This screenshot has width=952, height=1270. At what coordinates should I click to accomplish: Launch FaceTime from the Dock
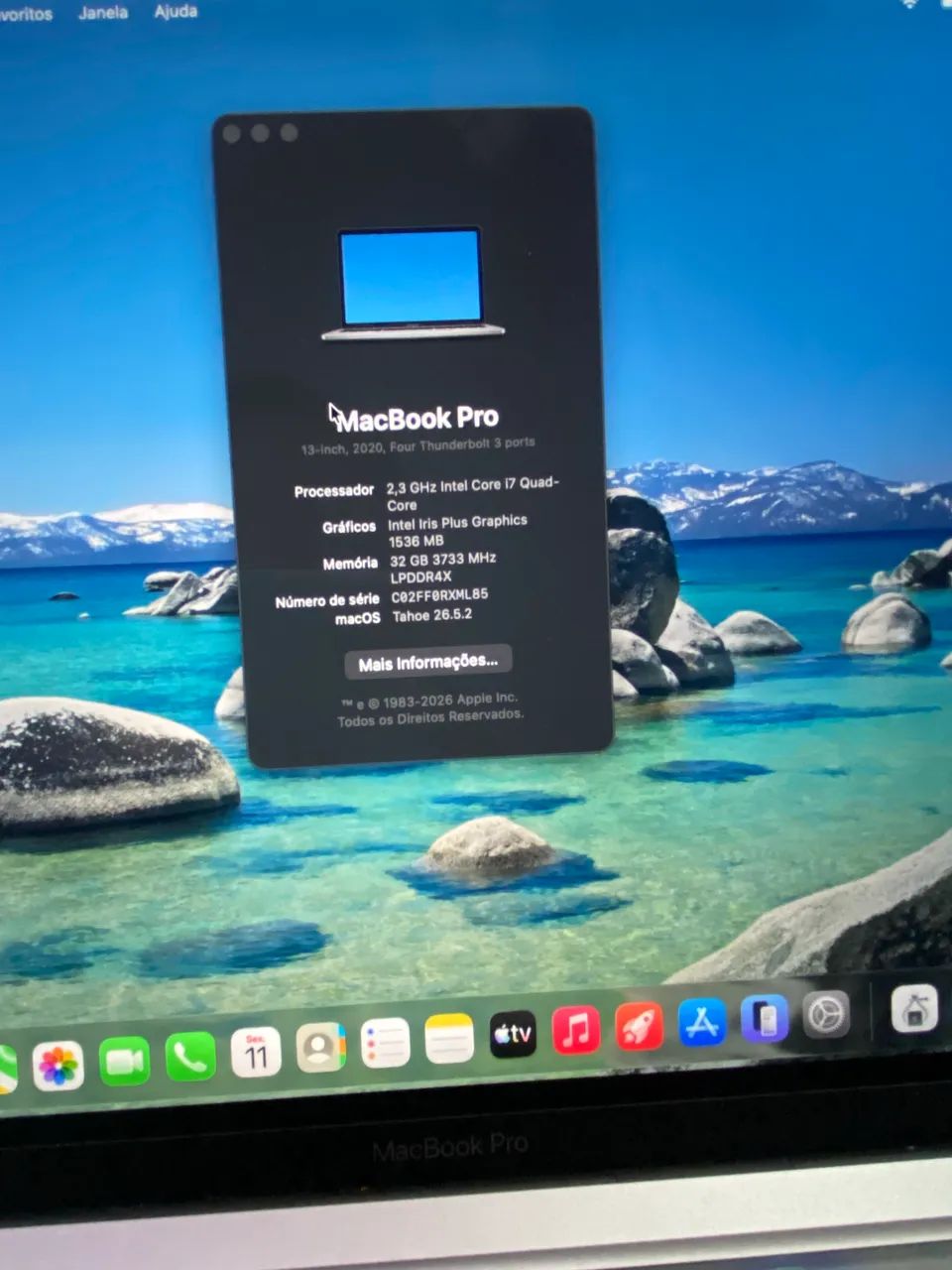pos(125,1062)
